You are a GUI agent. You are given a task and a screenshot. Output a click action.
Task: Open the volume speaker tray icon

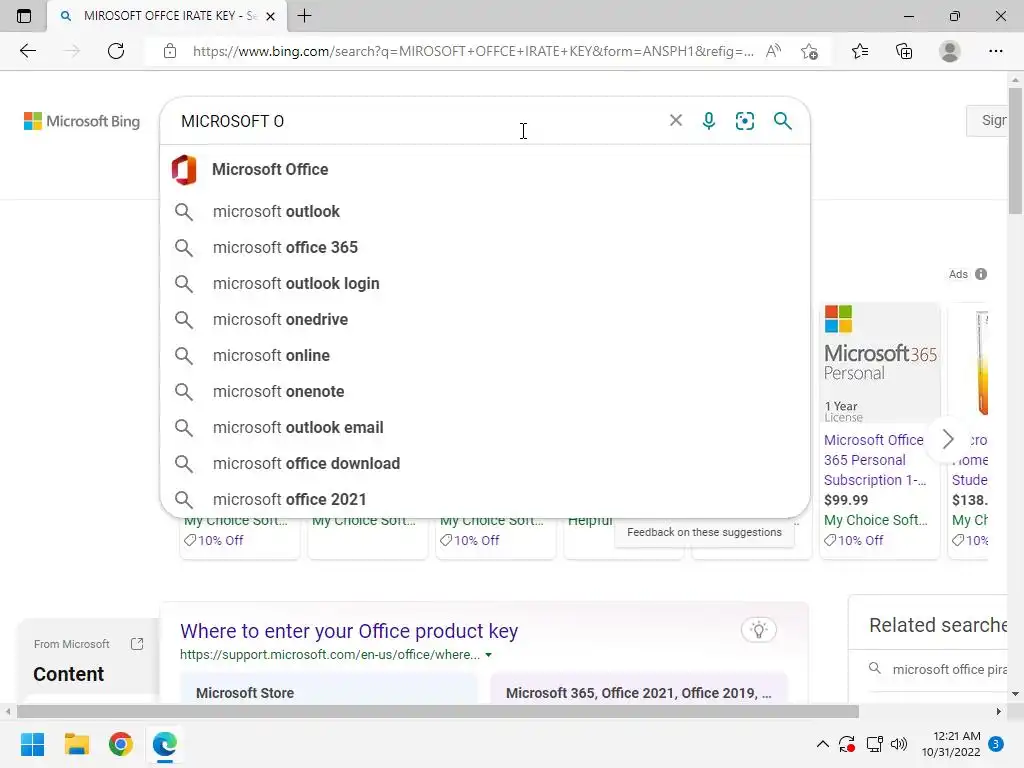tap(899, 744)
